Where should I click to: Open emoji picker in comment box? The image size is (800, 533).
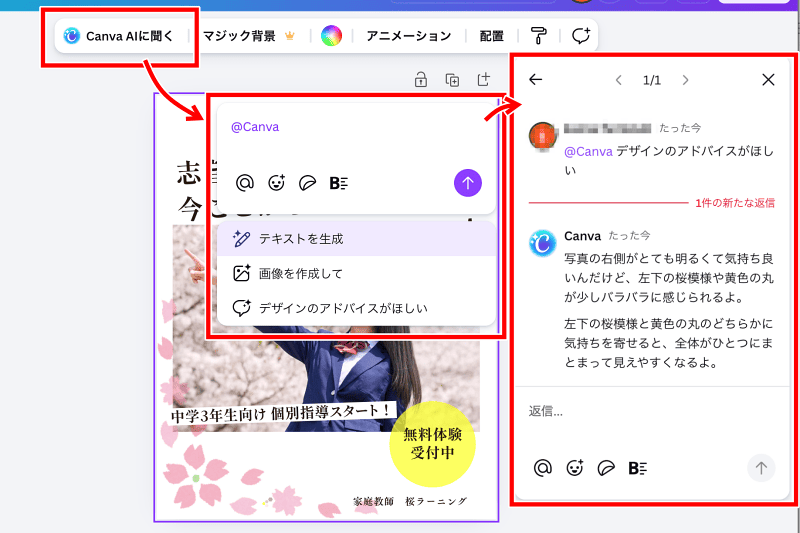[x=276, y=182]
